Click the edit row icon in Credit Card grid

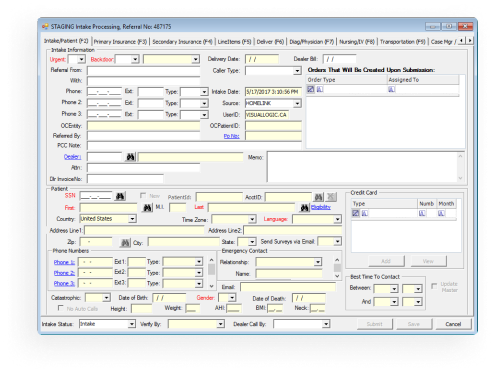coord(356,213)
